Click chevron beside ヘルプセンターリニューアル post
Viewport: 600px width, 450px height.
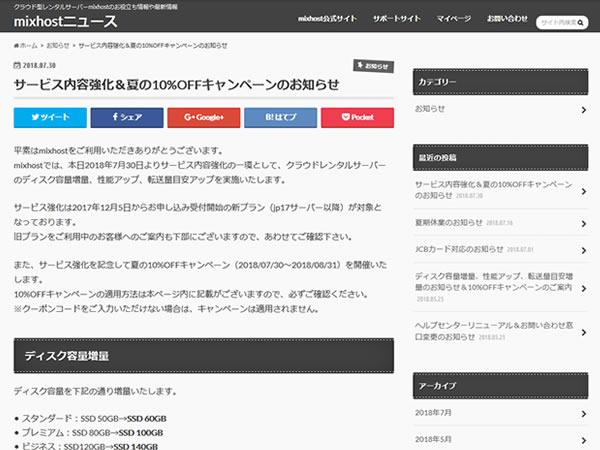coord(584,332)
